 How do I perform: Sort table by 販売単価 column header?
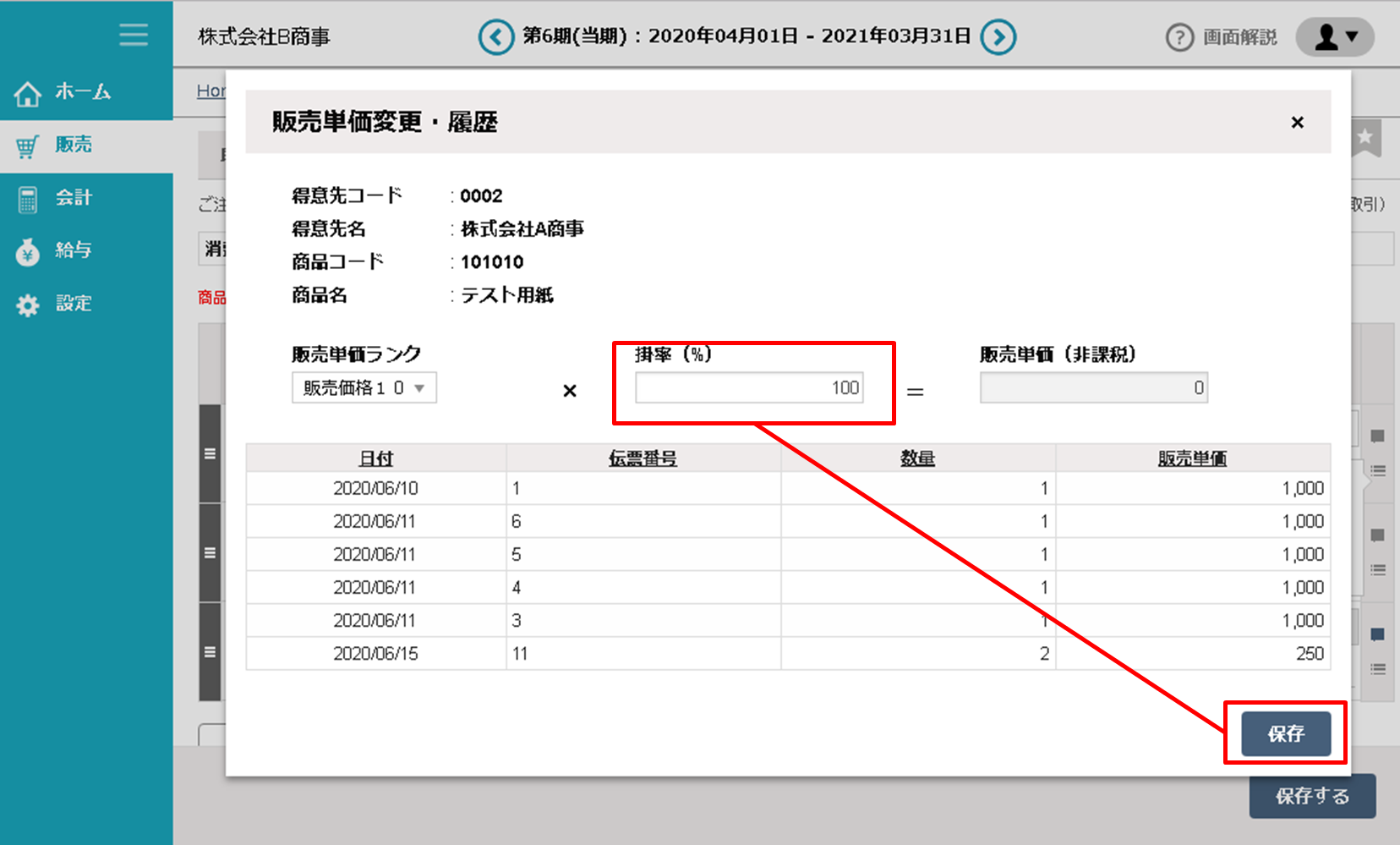point(1192,458)
